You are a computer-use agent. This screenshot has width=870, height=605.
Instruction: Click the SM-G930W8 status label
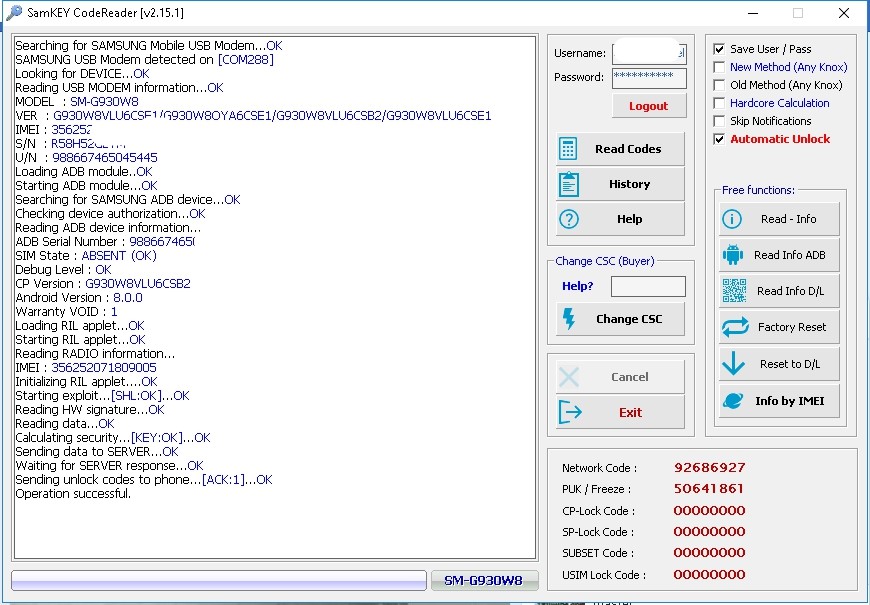pyautogui.click(x=484, y=581)
